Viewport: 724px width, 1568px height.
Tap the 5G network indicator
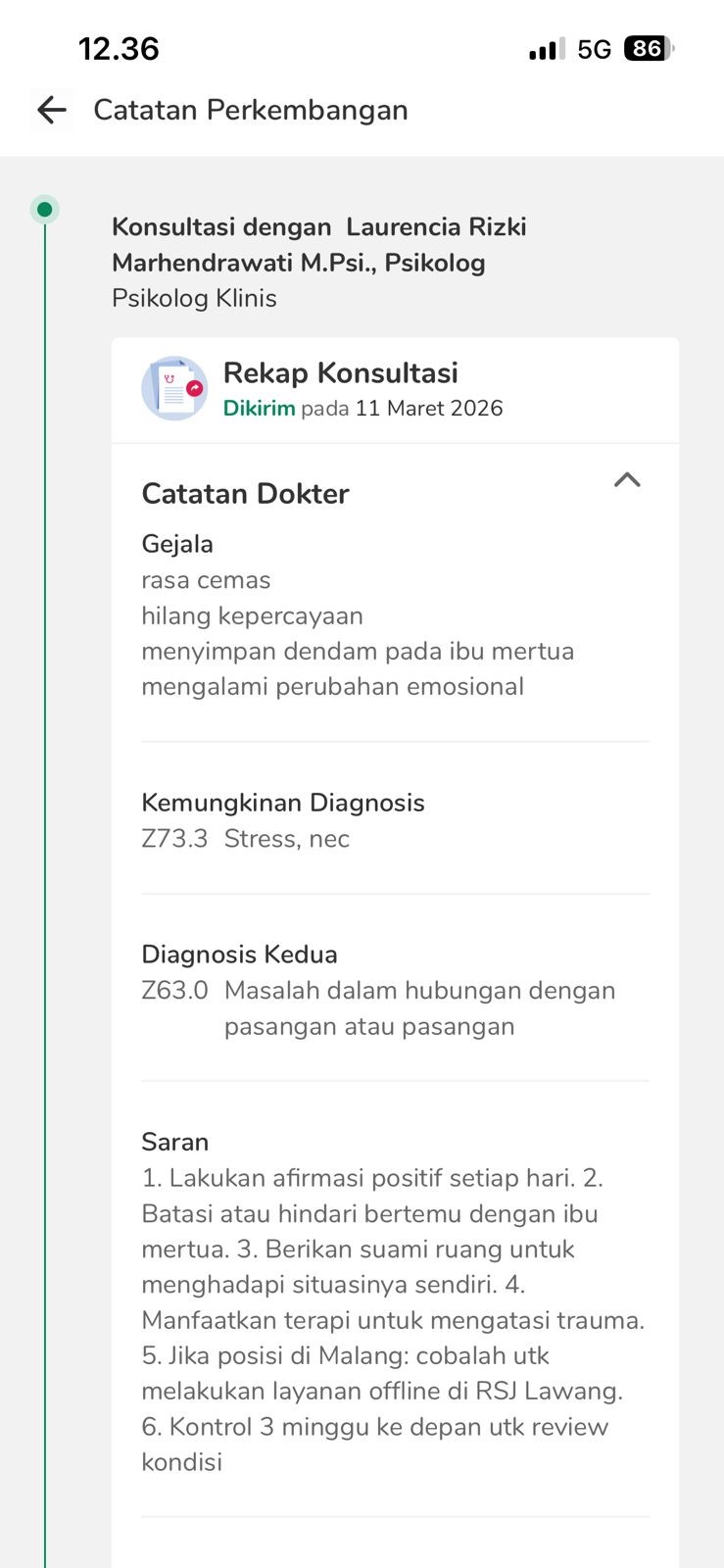(594, 49)
